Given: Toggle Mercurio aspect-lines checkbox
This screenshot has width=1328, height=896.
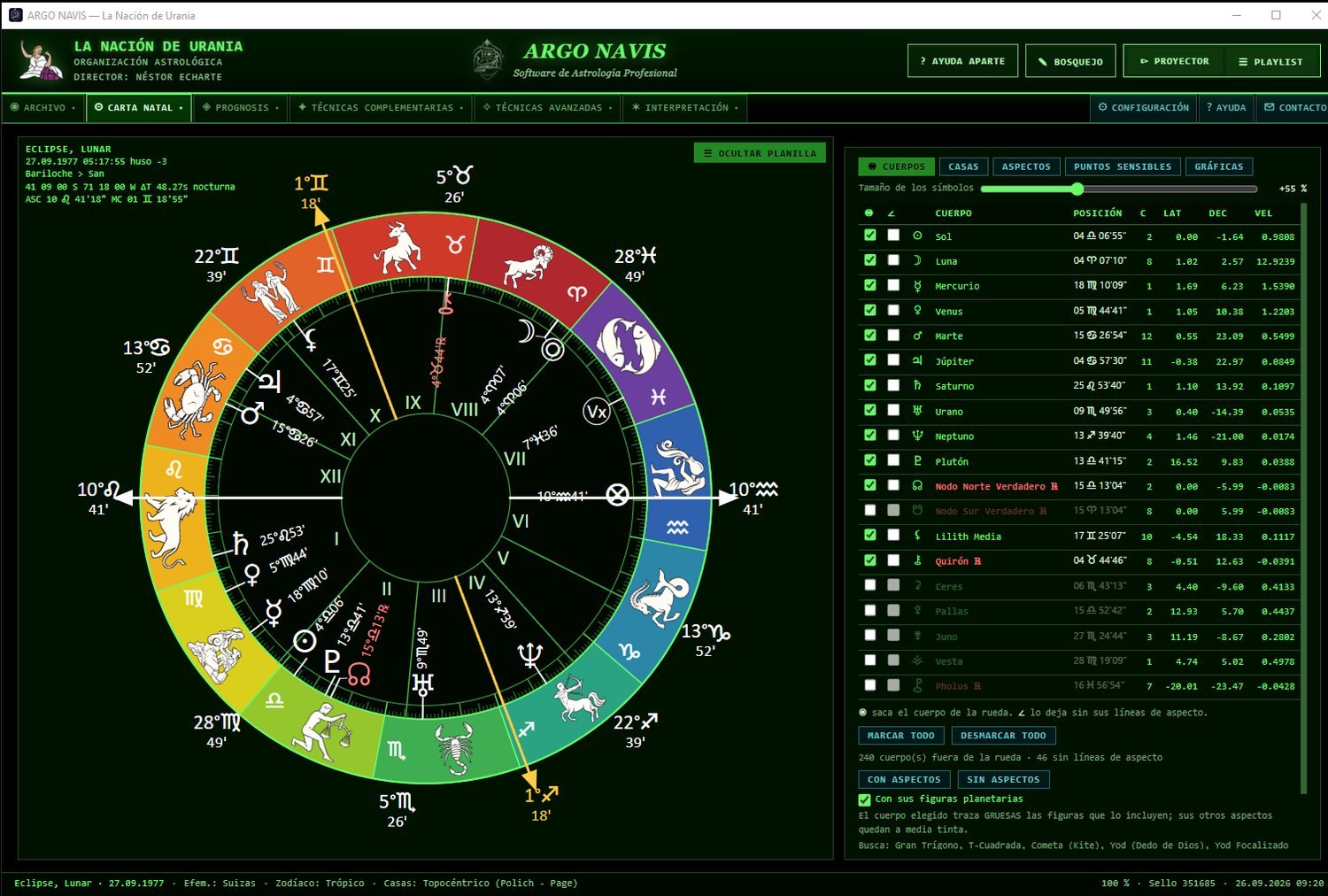Looking at the screenshot, I should (893, 285).
